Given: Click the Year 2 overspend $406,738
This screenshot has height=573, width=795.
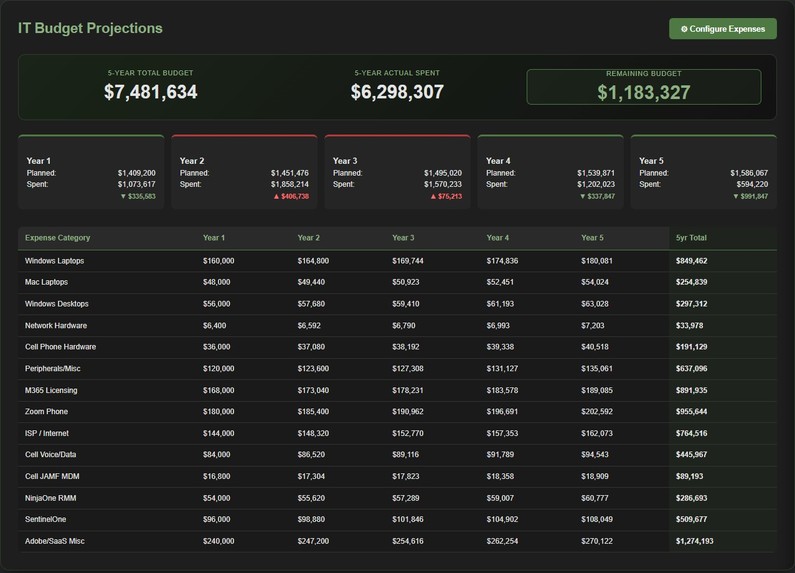Looking at the screenshot, I should coord(291,196).
